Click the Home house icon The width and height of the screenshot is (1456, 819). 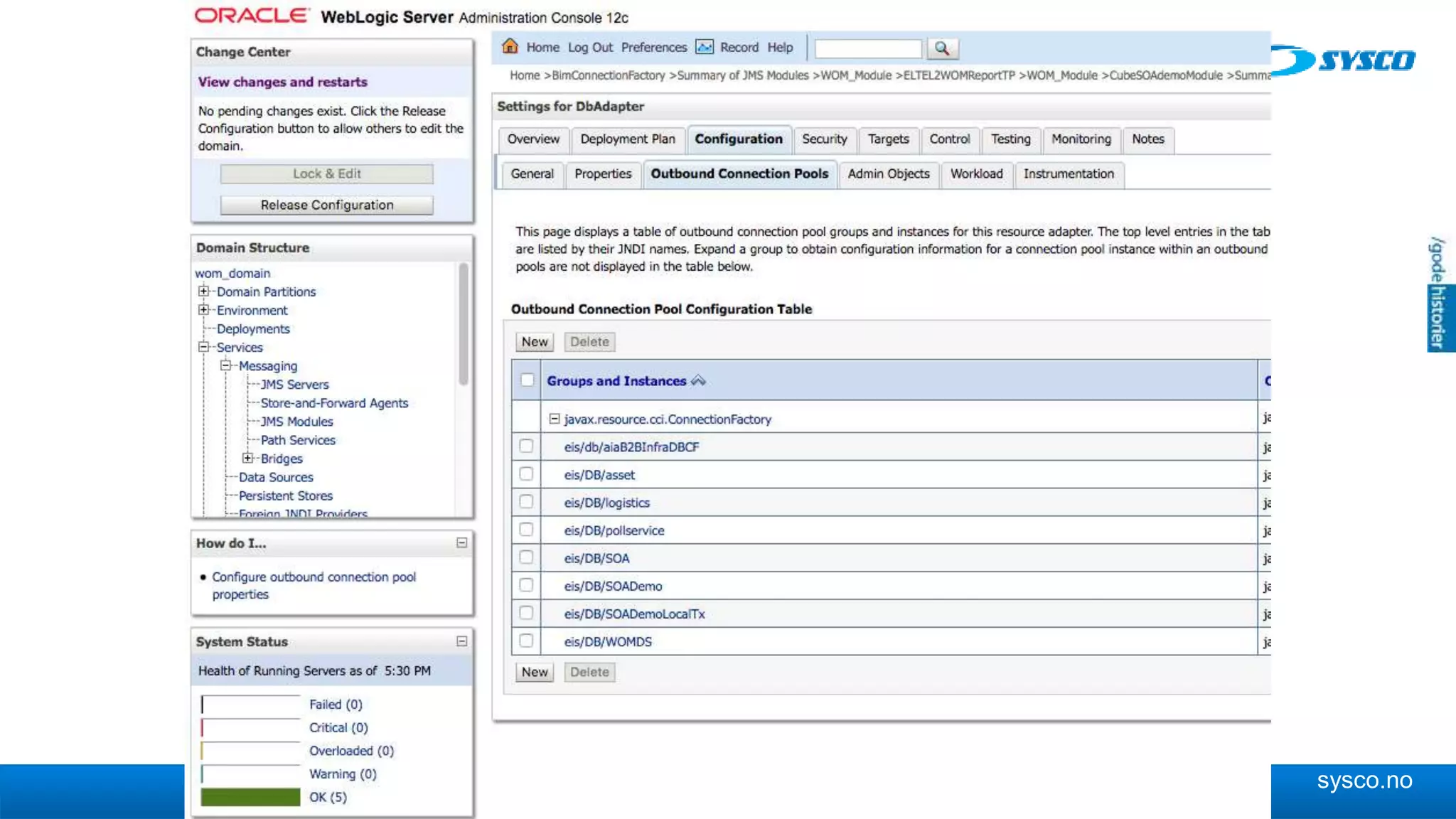pyautogui.click(x=510, y=47)
